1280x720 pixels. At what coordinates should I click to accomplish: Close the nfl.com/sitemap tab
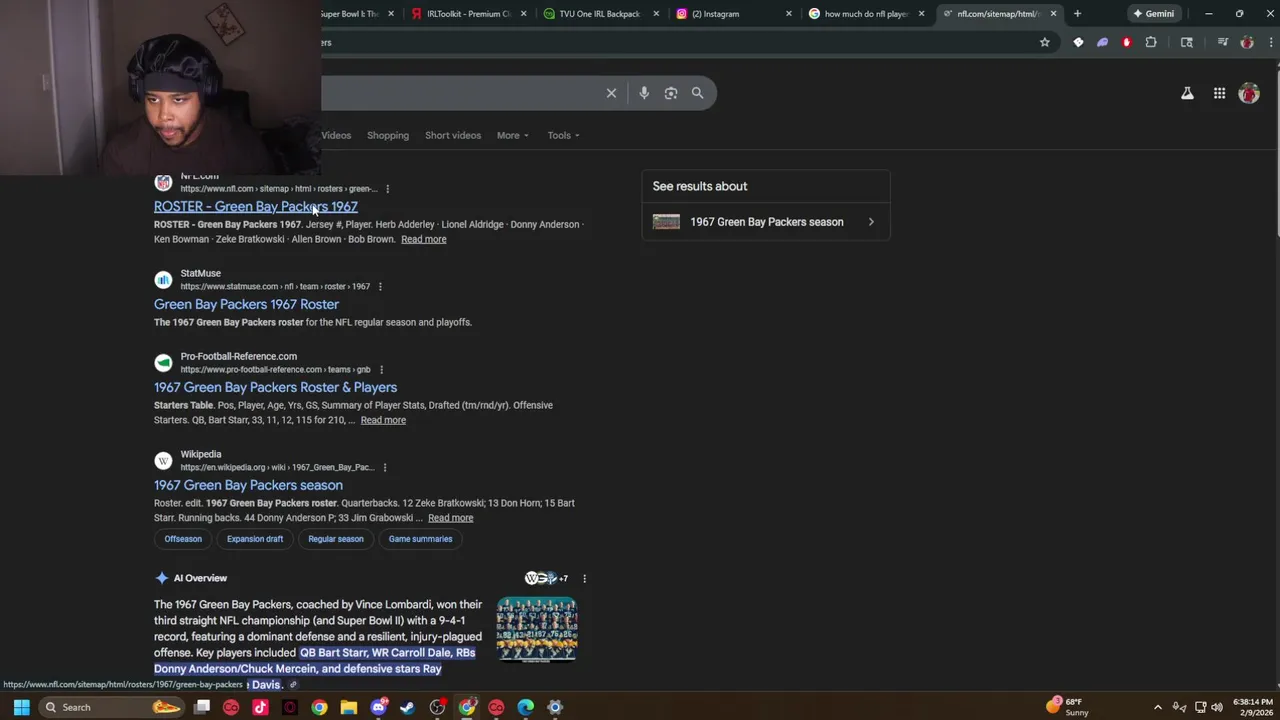coord(1053,14)
